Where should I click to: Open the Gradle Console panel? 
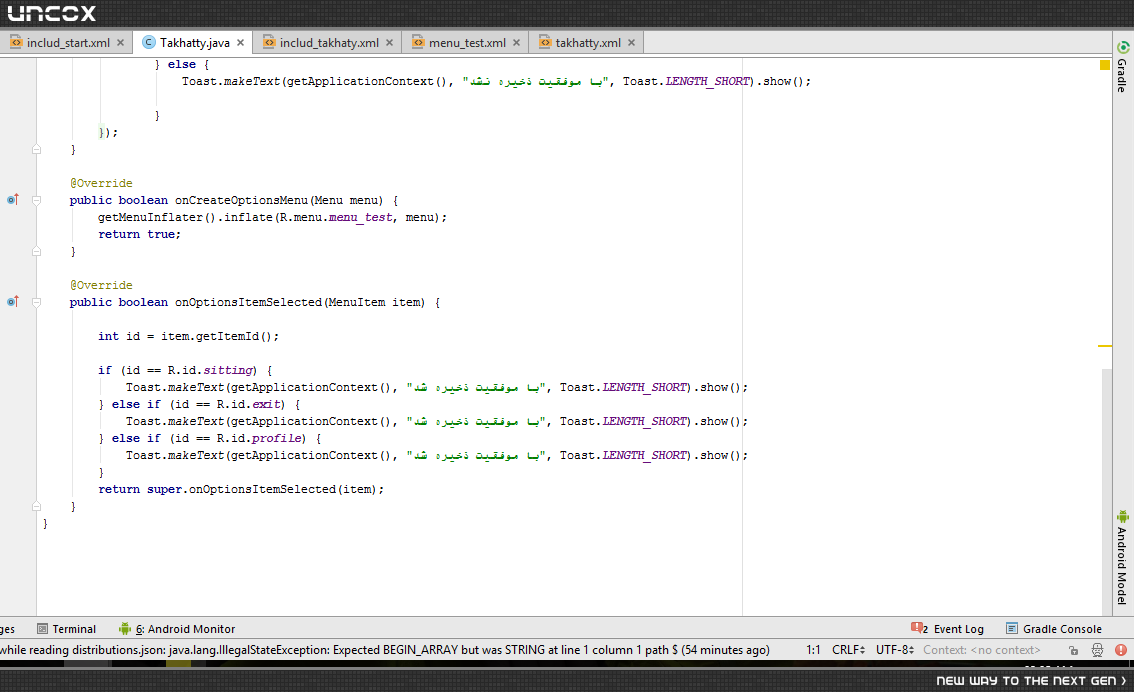pos(1062,629)
